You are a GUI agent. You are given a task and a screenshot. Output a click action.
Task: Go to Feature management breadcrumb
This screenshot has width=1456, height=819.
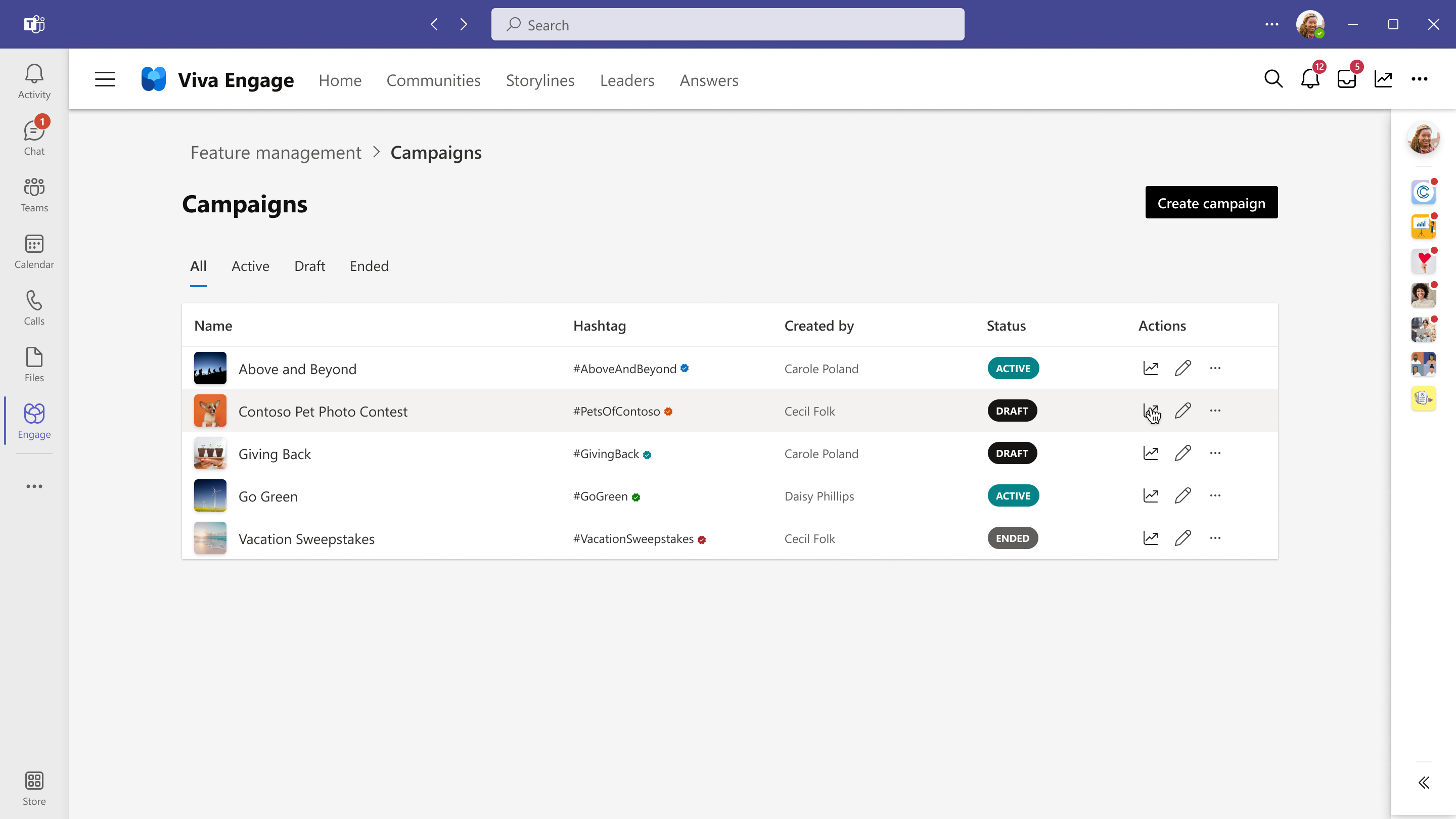tap(275, 153)
